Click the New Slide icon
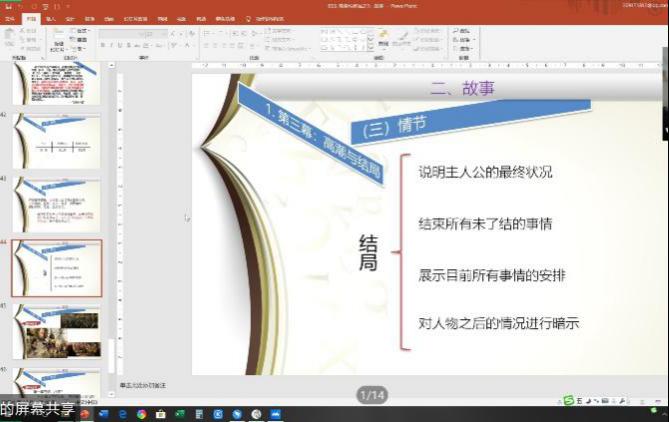 click(58, 38)
